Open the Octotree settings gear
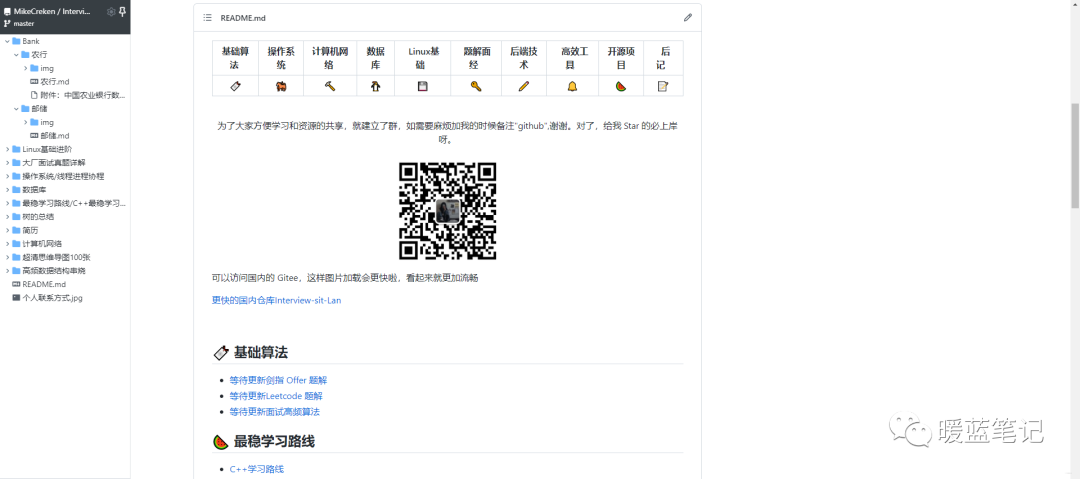 tap(111, 12)
